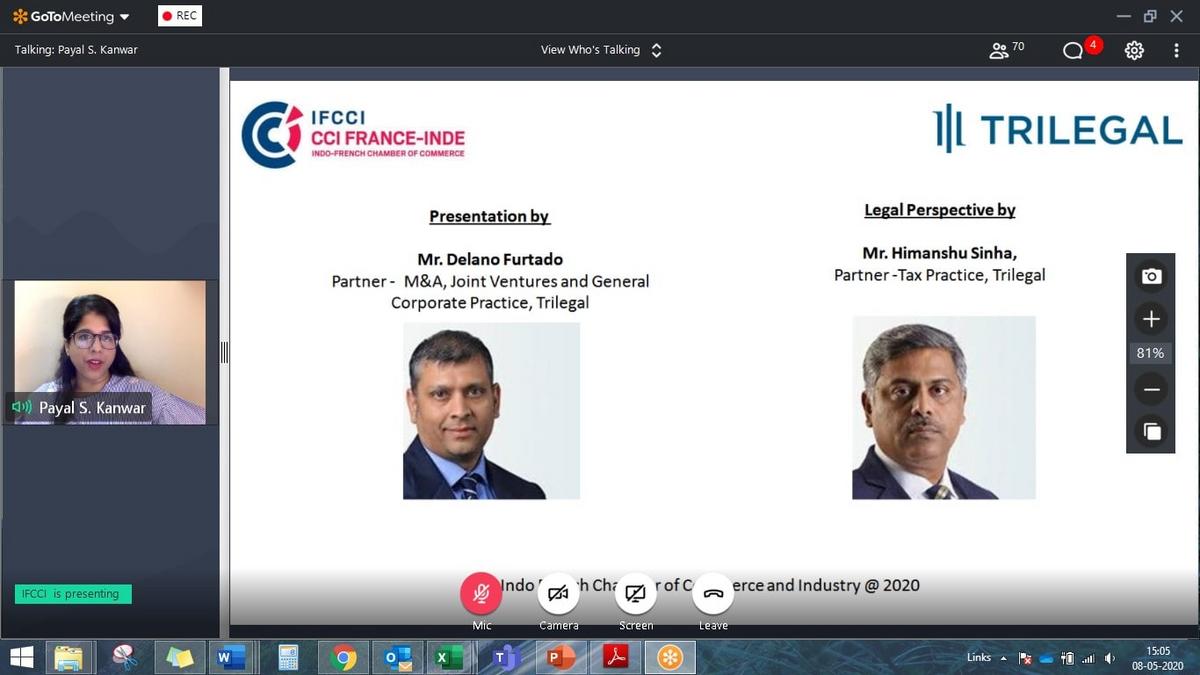The width and height of the screenshot is (1200, 675).
Task: Unmute the microphone with Mic button
Action: (481, 594)
